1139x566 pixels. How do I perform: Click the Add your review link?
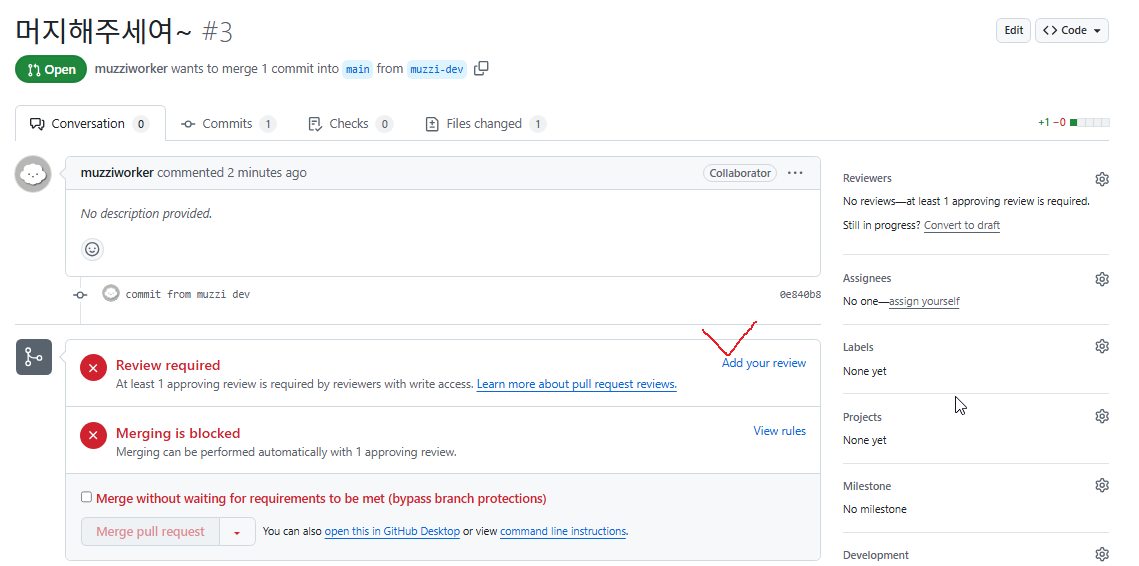click(763, 363)
